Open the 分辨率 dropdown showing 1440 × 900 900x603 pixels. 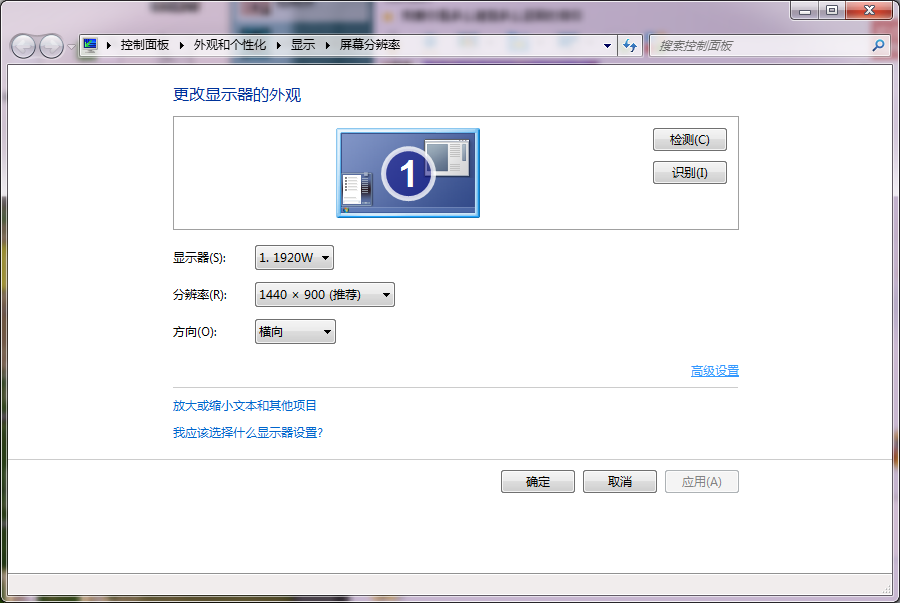click(x=325, y=295)
